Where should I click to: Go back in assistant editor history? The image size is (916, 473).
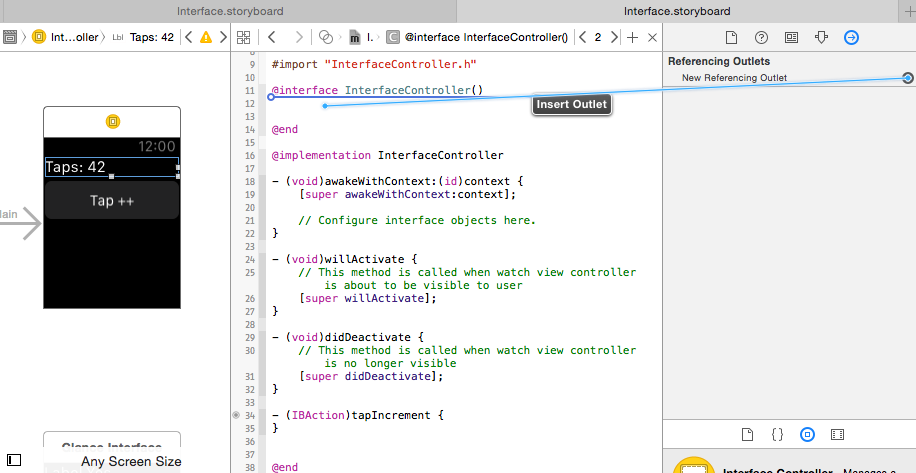click(x=272, y=37)
